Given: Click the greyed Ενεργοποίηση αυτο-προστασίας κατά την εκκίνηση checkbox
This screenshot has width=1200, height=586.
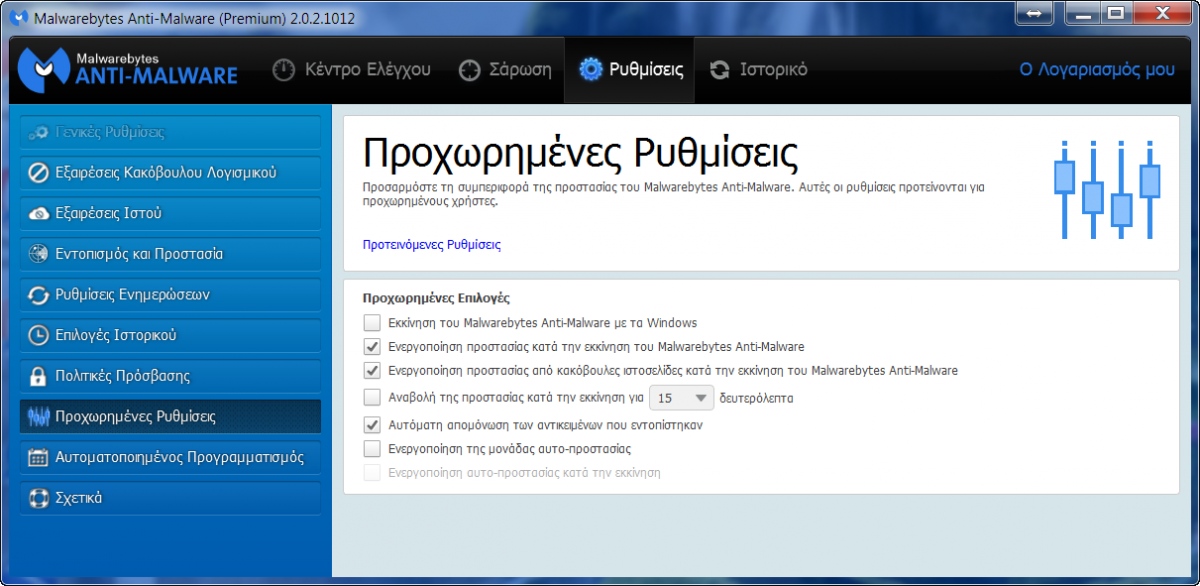Looking at the screenshot, I should (x=372, y=473).
